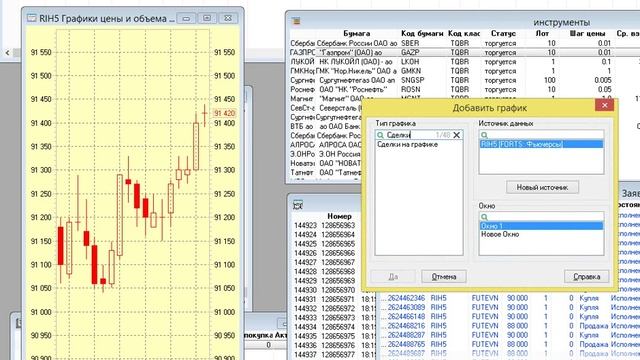Select trade row 144930
Image resolution: width=640 pixels, height=360 pixels.
(327, 290)
